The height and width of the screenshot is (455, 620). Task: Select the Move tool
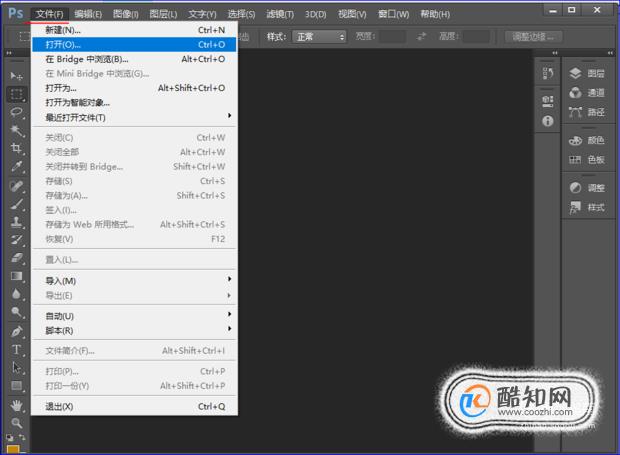pyautogui.click(x=16, y=76)
